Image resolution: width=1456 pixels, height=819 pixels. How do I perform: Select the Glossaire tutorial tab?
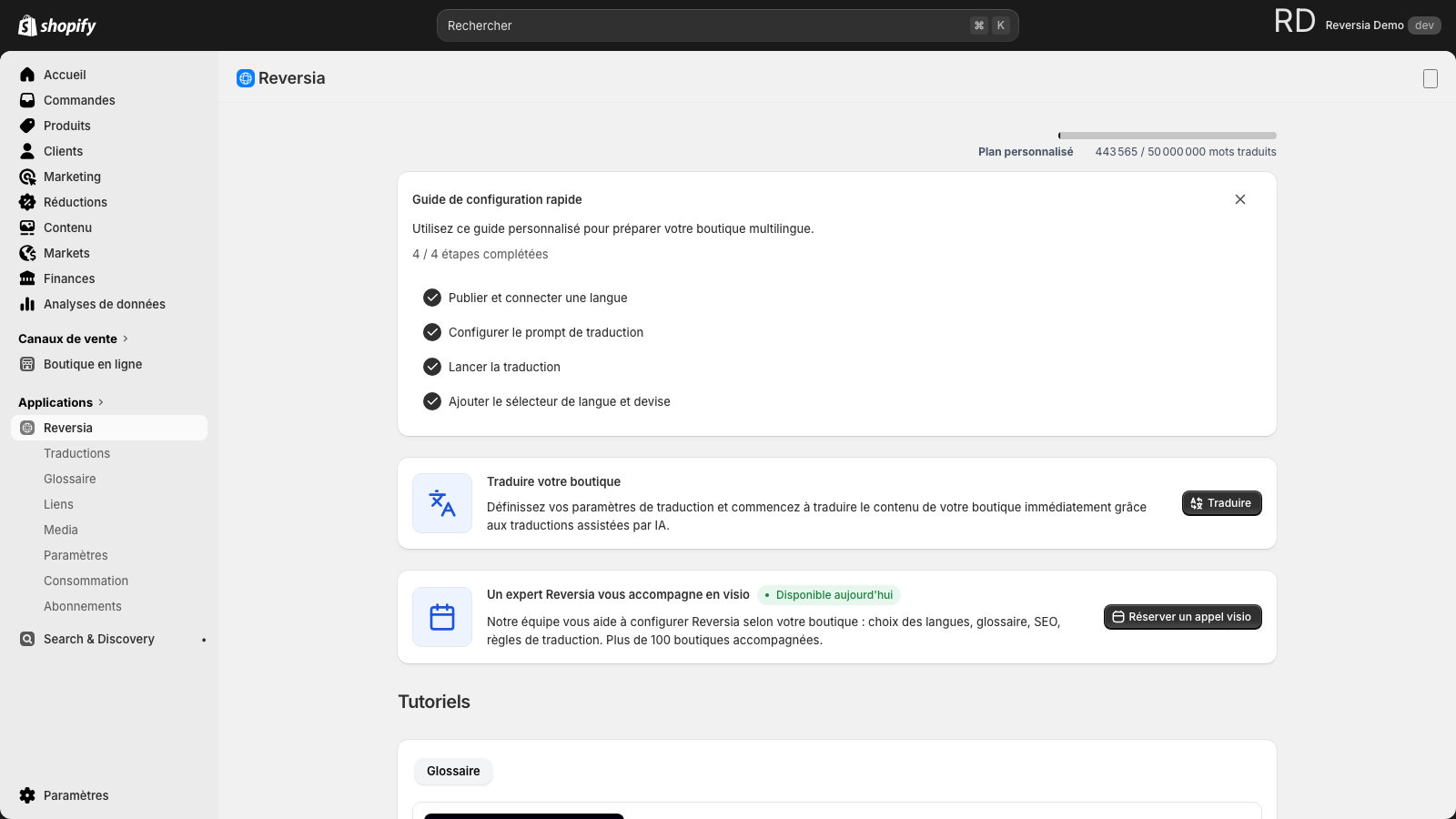point(453,771)
